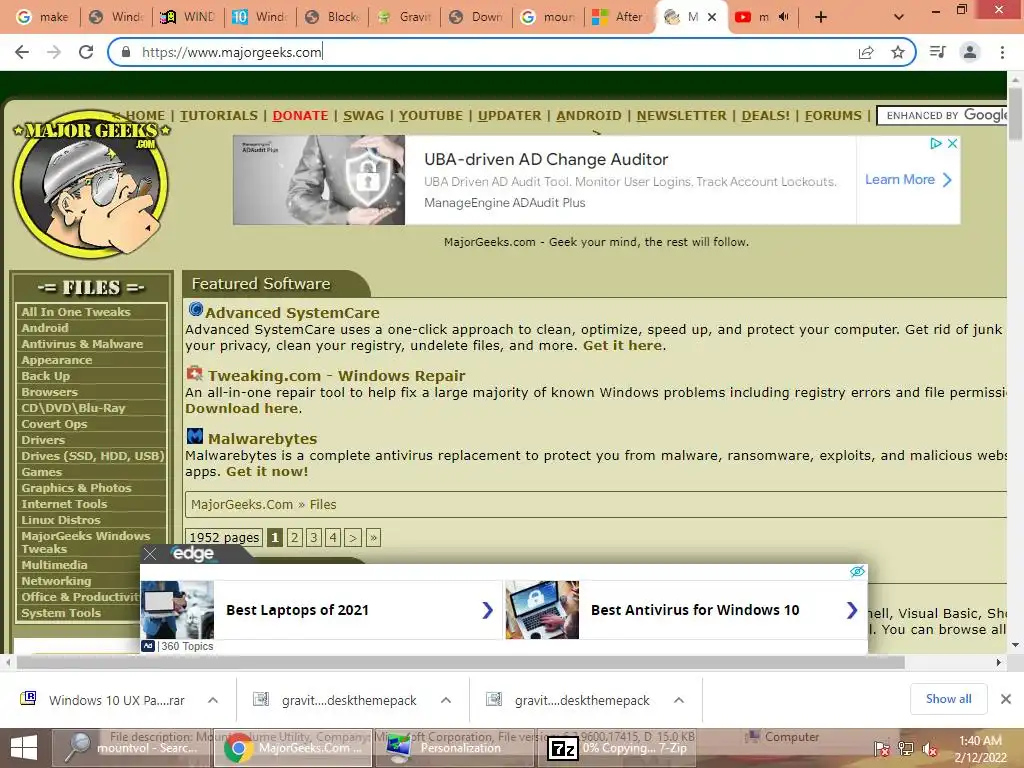This screenshot has height=768, width=1024.
Task: Expand options for first gravit deskthemepack download
Action: [x=446, y=700]
